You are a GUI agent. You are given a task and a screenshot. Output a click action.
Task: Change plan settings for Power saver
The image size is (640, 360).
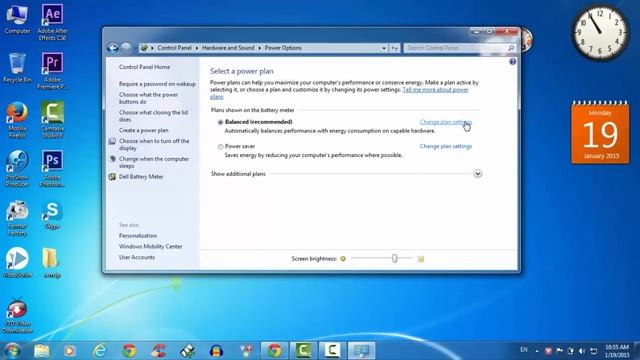(x=446, y=146)
